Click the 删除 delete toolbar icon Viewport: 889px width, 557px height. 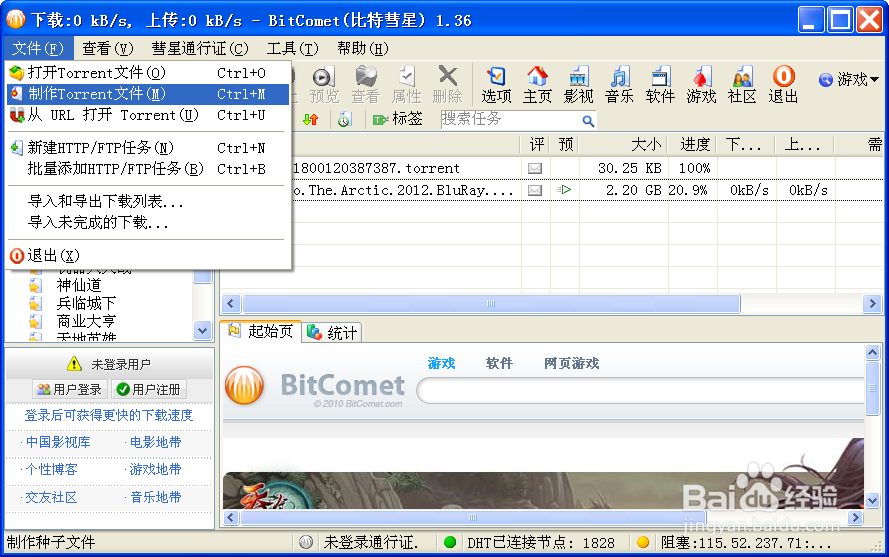tap(447, 85)
